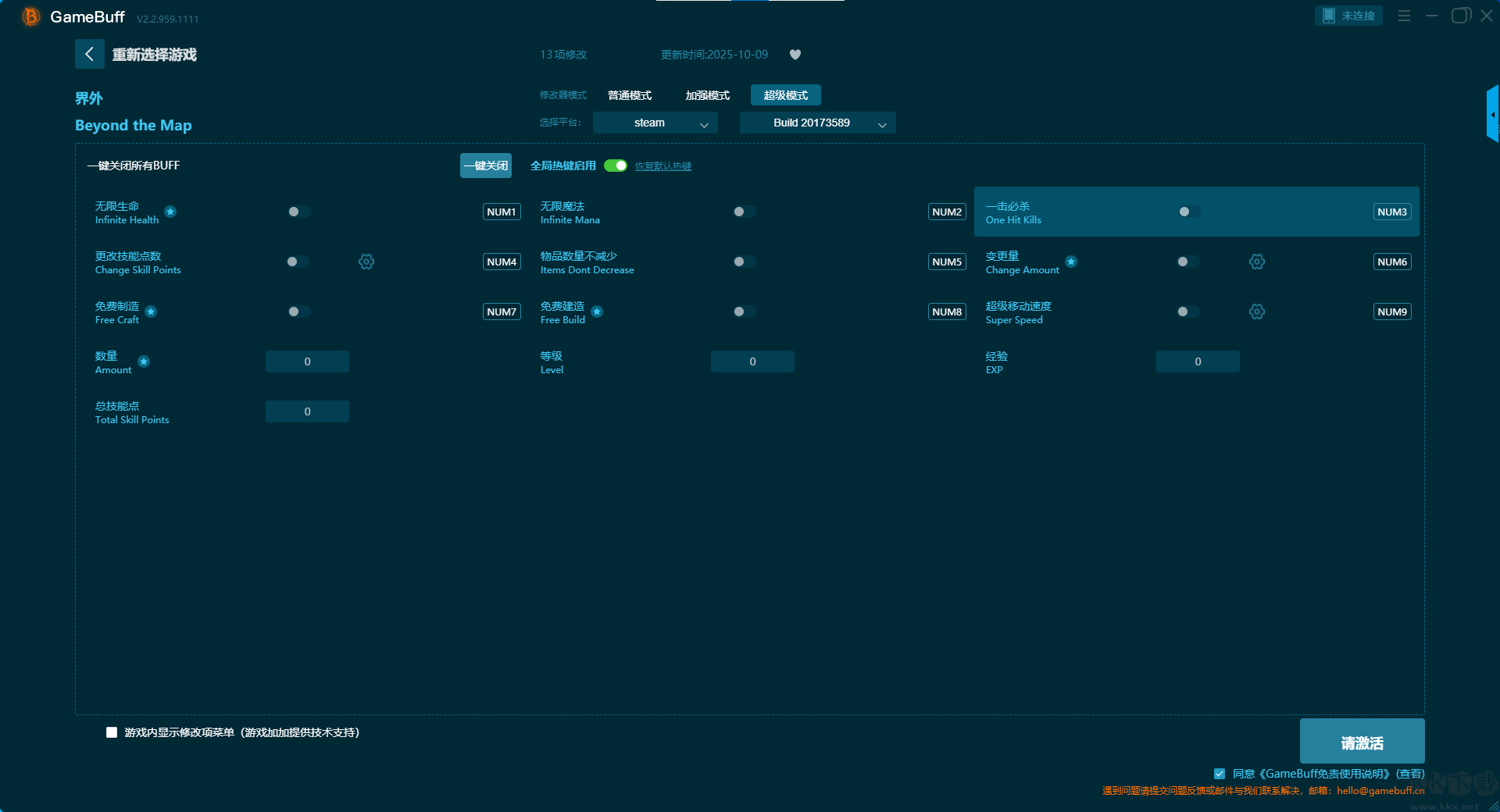Switch to 普通模式 normal mode tab
Screen dimensions: 1500x812
(x=630, y=95)
